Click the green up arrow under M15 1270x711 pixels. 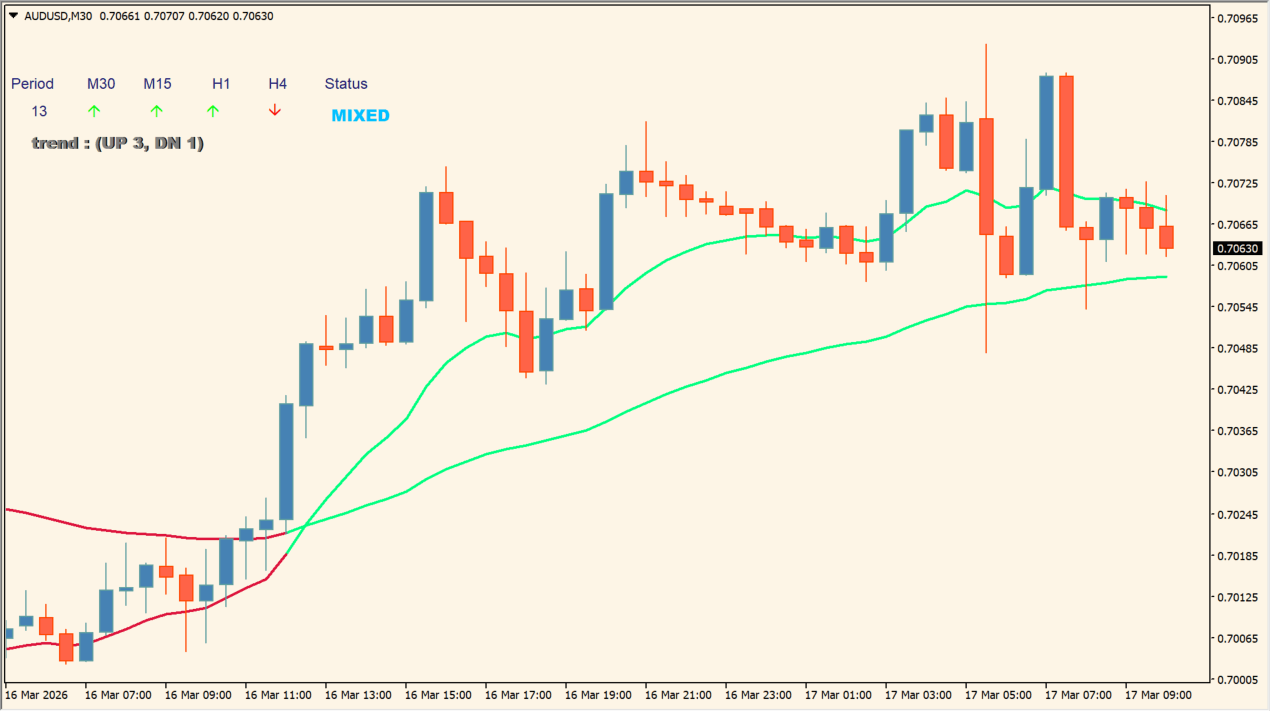[156, 111]
